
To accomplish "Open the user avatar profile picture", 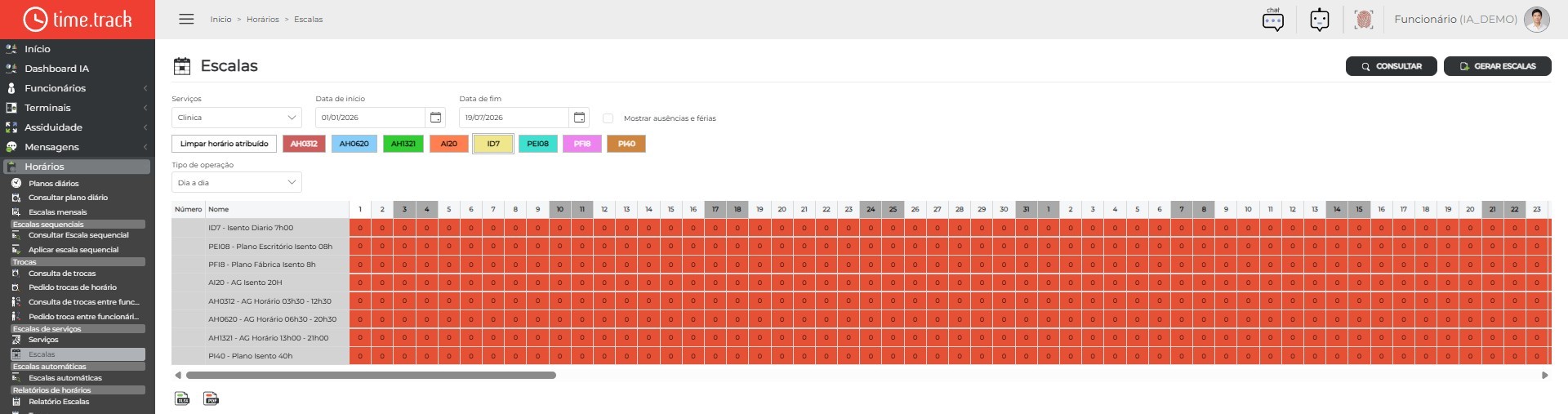I will [1537, 20].
